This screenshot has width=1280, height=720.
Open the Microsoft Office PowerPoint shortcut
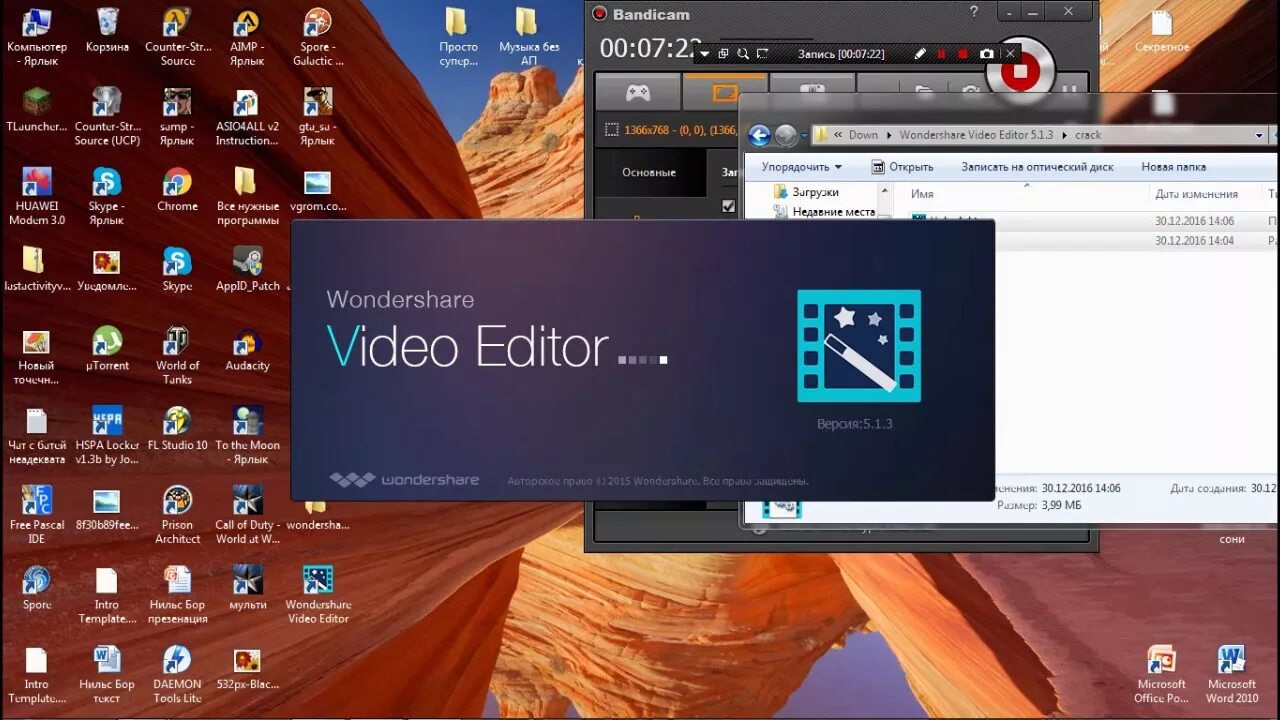point(1161,674)
